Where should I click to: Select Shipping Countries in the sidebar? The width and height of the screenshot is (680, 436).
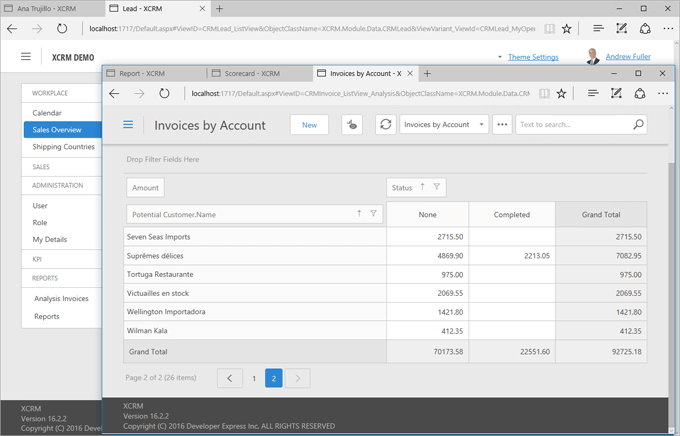point(63,147)
